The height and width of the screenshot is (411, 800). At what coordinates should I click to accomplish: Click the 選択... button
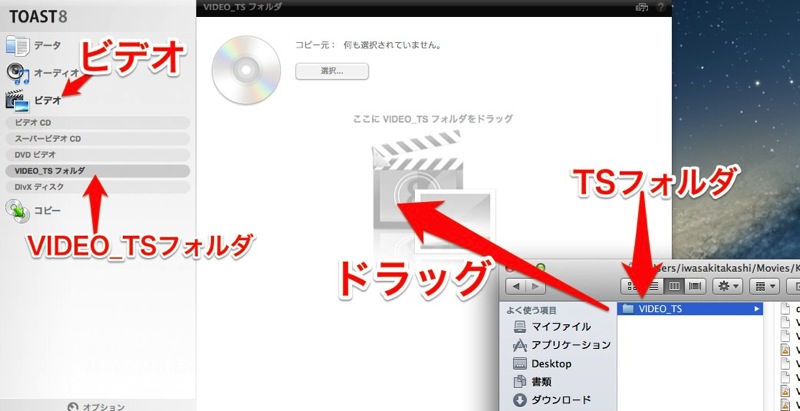click(x=332, y=71)
